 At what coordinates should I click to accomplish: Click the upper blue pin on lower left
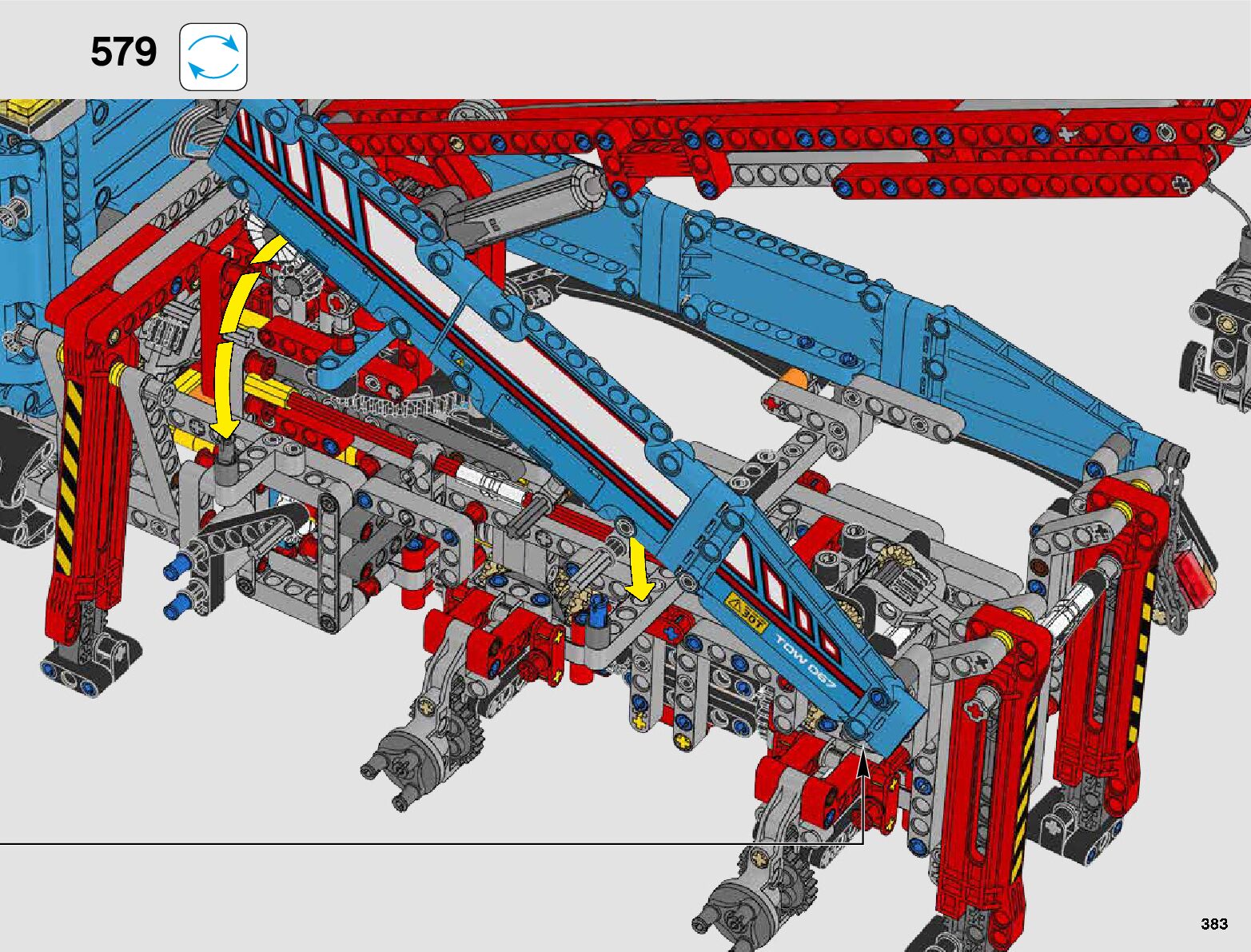[173, 570]
